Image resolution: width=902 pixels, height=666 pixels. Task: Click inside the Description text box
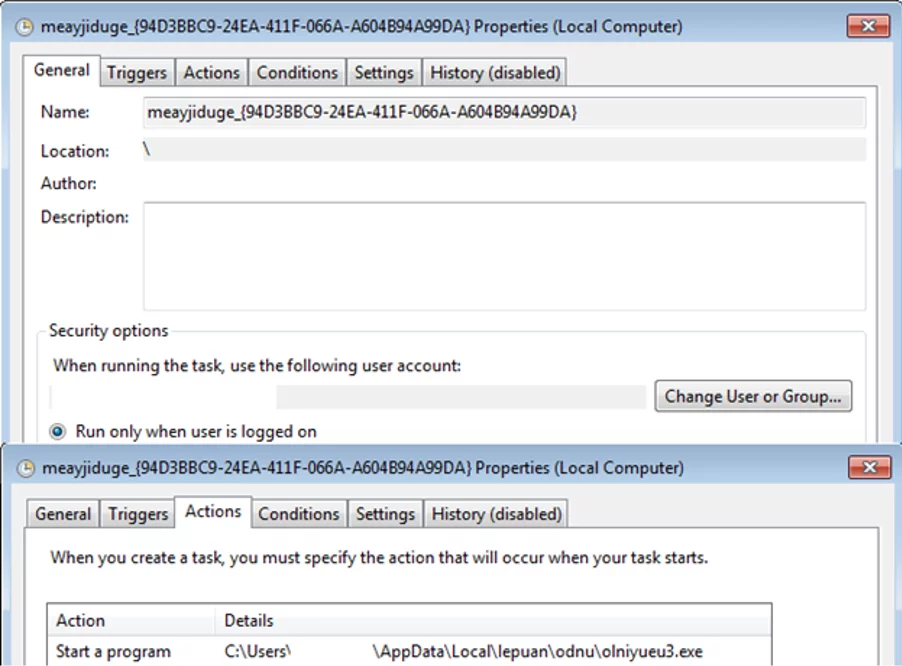tap(504, 256)
